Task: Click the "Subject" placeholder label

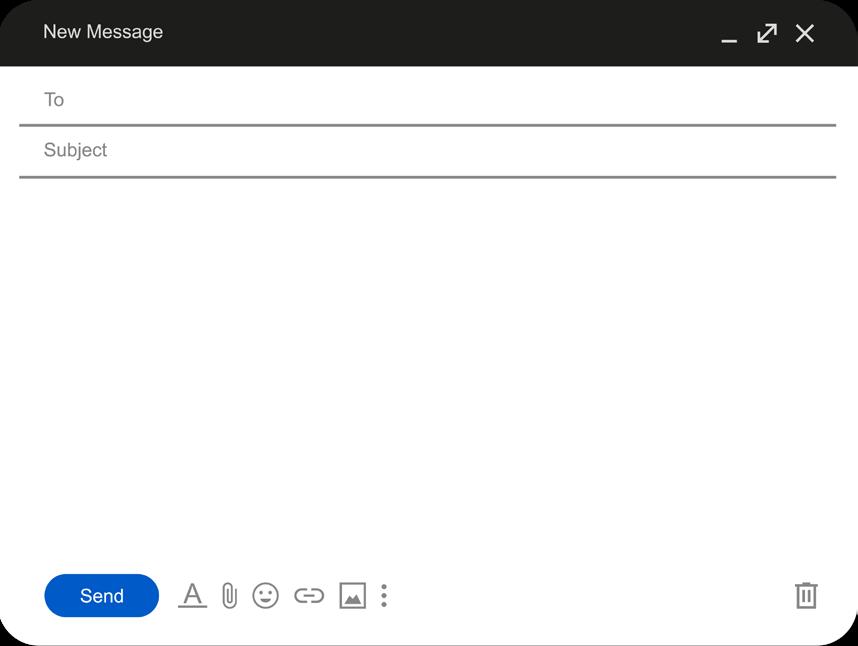Action: (75, 151)
